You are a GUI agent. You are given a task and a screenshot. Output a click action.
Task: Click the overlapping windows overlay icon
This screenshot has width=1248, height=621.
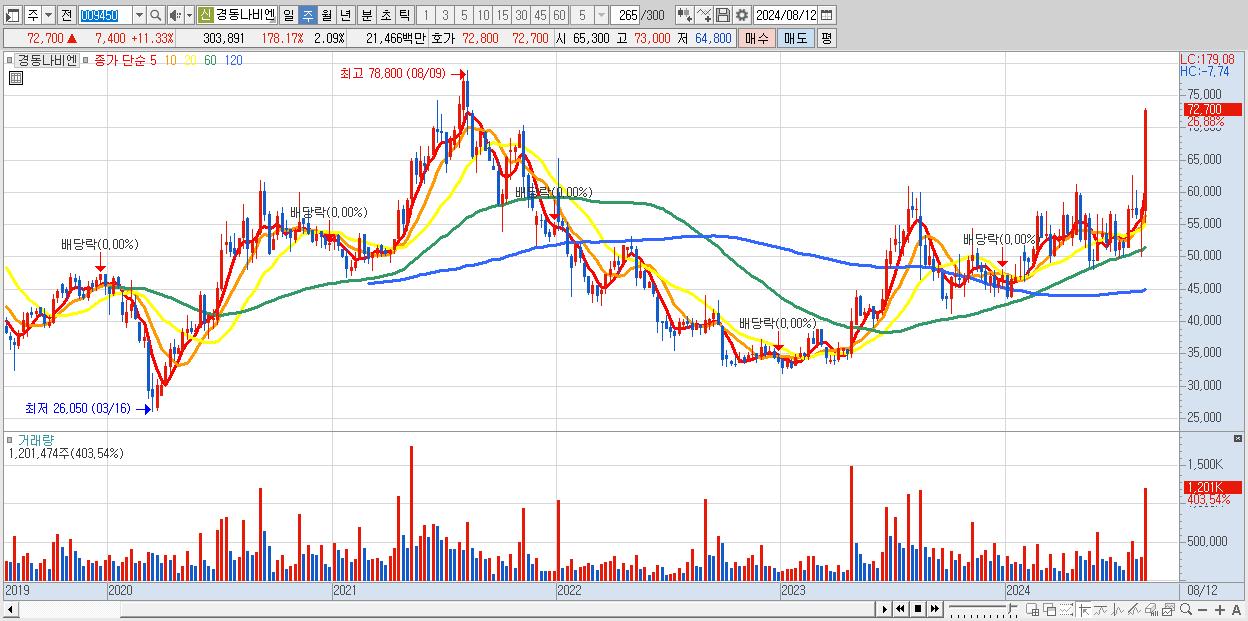[x=1049, y=610]
